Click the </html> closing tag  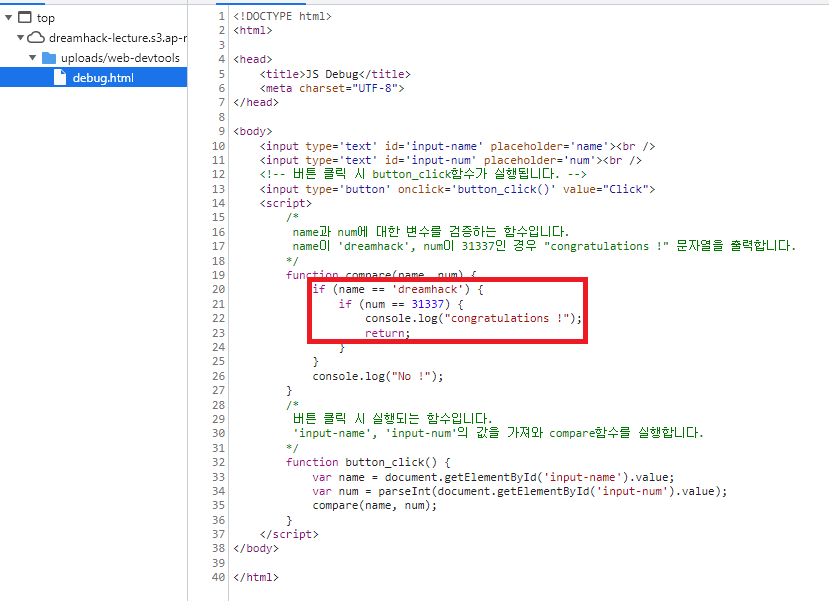pos(256,577)
